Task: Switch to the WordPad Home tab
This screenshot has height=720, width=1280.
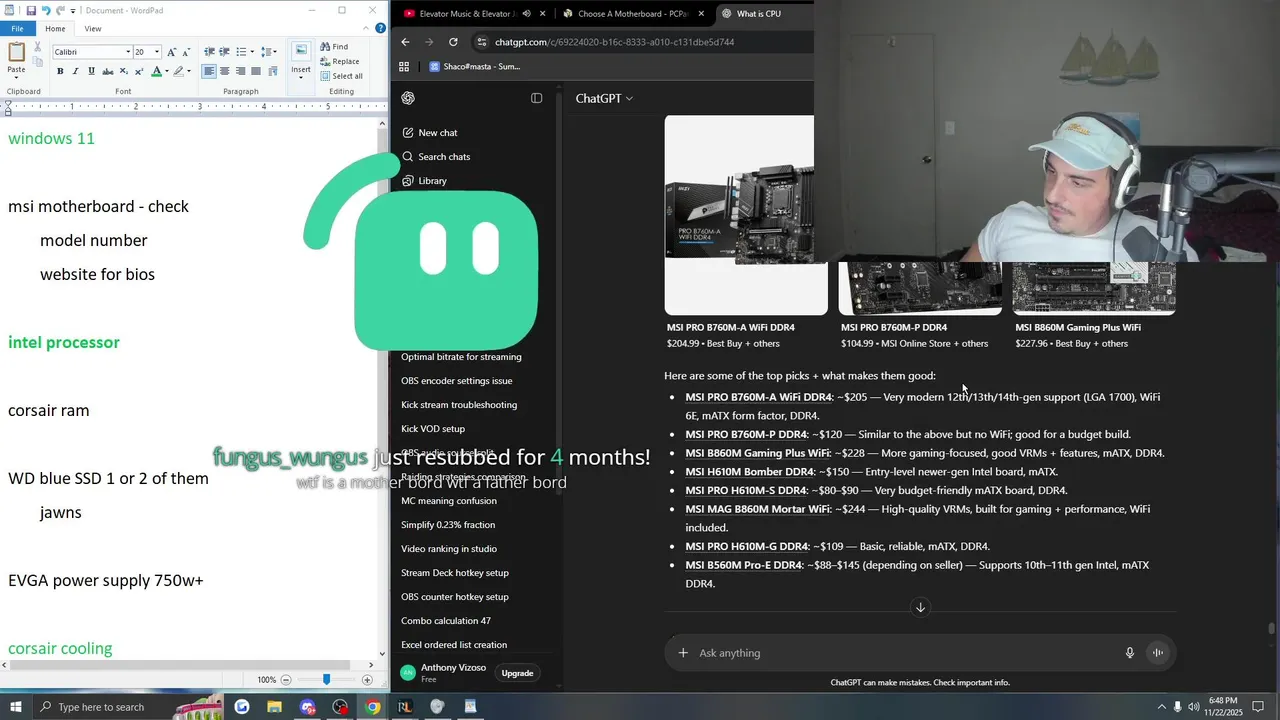Action: pyautogui.click(x=55, y=29)
